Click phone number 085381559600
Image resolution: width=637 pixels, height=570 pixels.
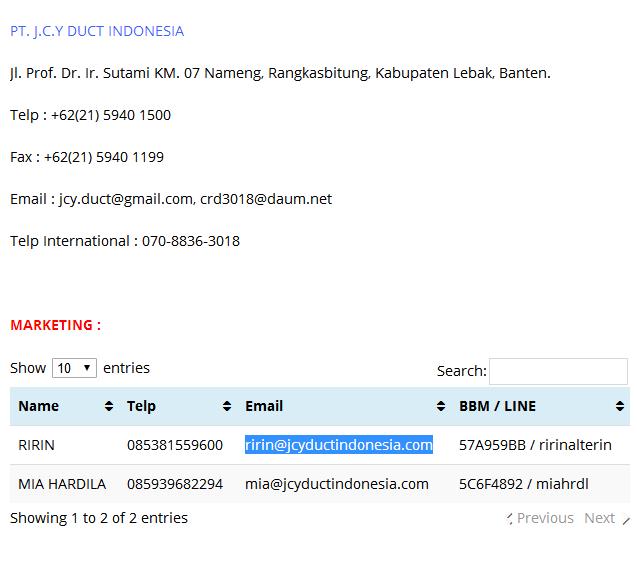click(175, 445)
